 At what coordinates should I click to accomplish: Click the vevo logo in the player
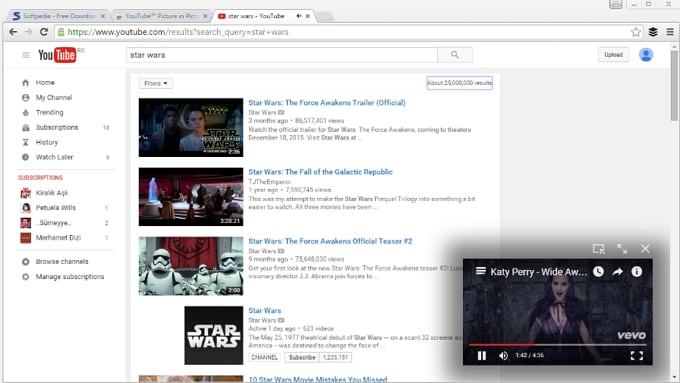click(x=631, y=335)
